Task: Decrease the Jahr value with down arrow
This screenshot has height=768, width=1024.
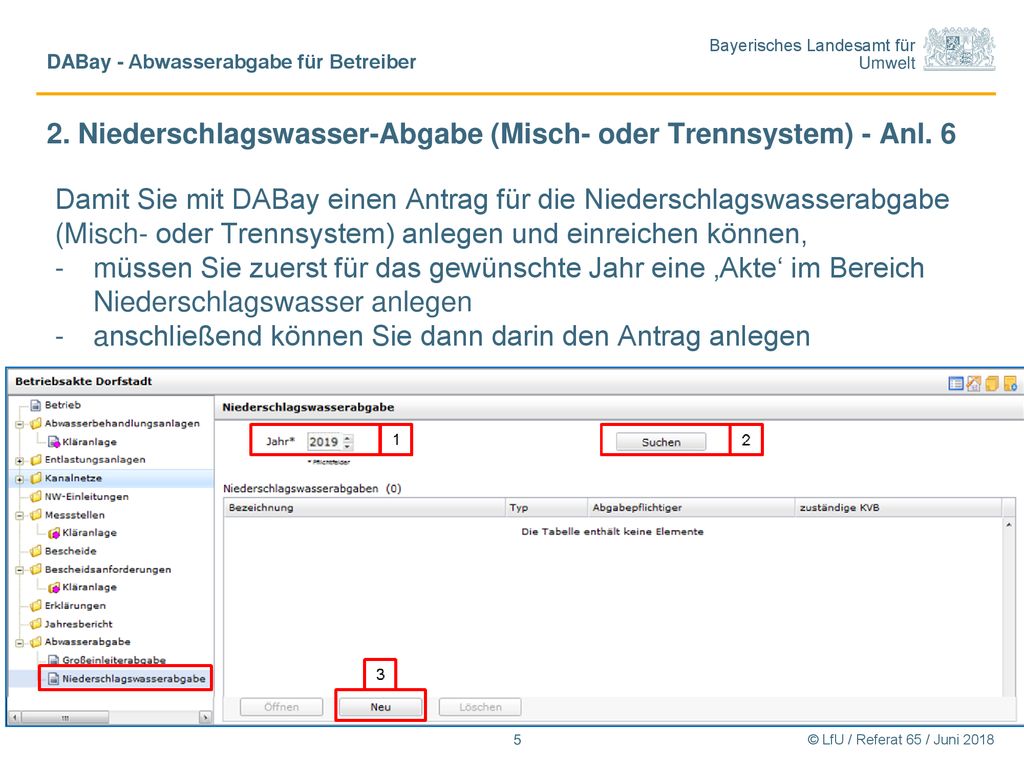Action: point(348,446)
